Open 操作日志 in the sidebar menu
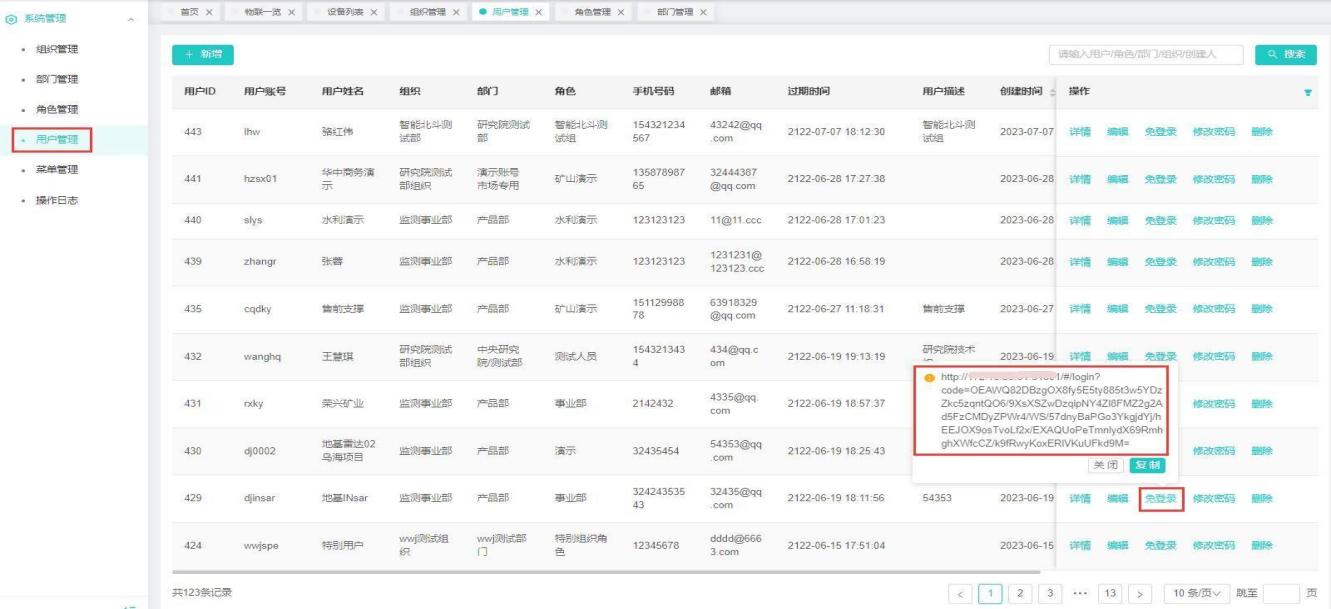 coord(56,200)
